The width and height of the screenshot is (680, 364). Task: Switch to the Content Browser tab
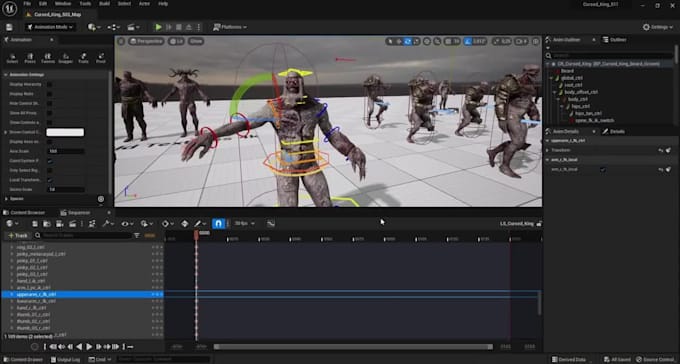[x=24, y=213]
